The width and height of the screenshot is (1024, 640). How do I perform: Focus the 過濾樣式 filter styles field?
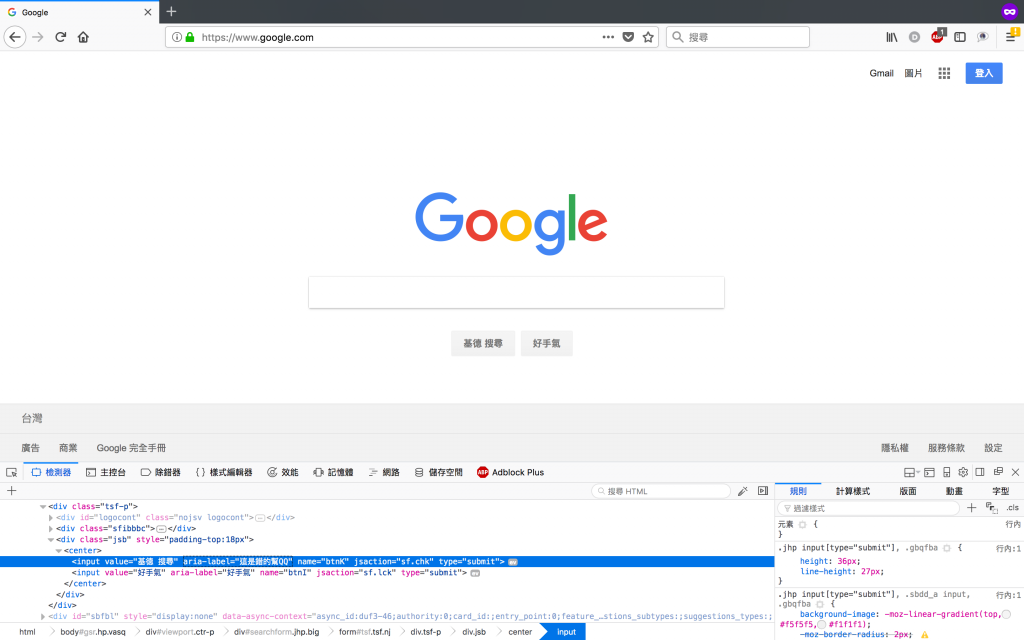[869, 508]
